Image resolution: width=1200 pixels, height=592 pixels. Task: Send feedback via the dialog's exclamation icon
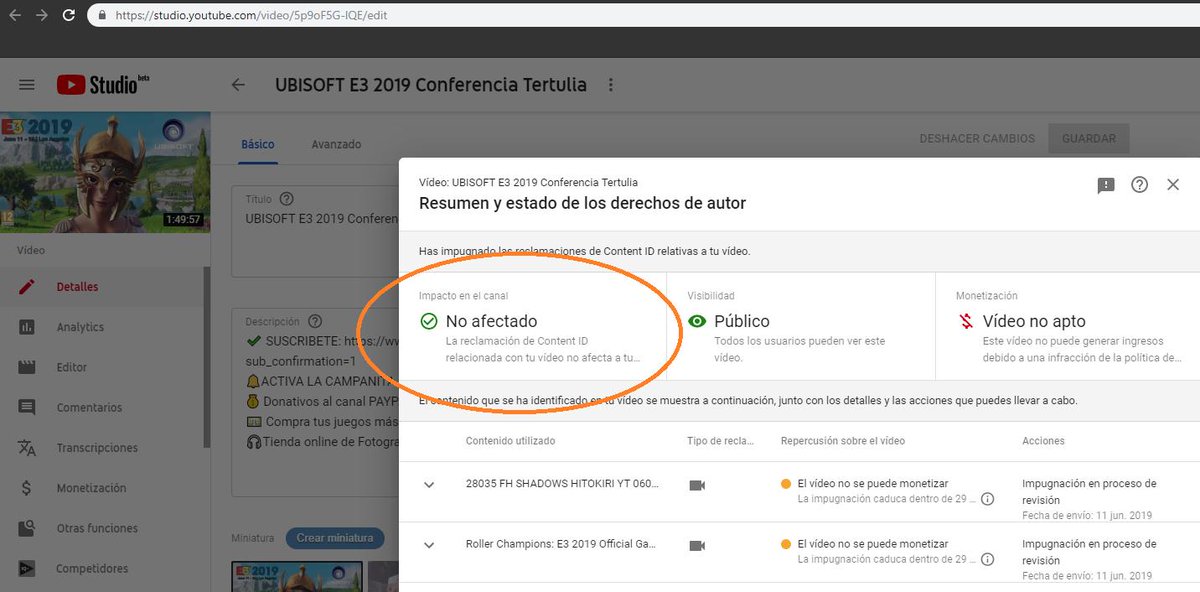pyautogui.click(x=1105, y=185)
